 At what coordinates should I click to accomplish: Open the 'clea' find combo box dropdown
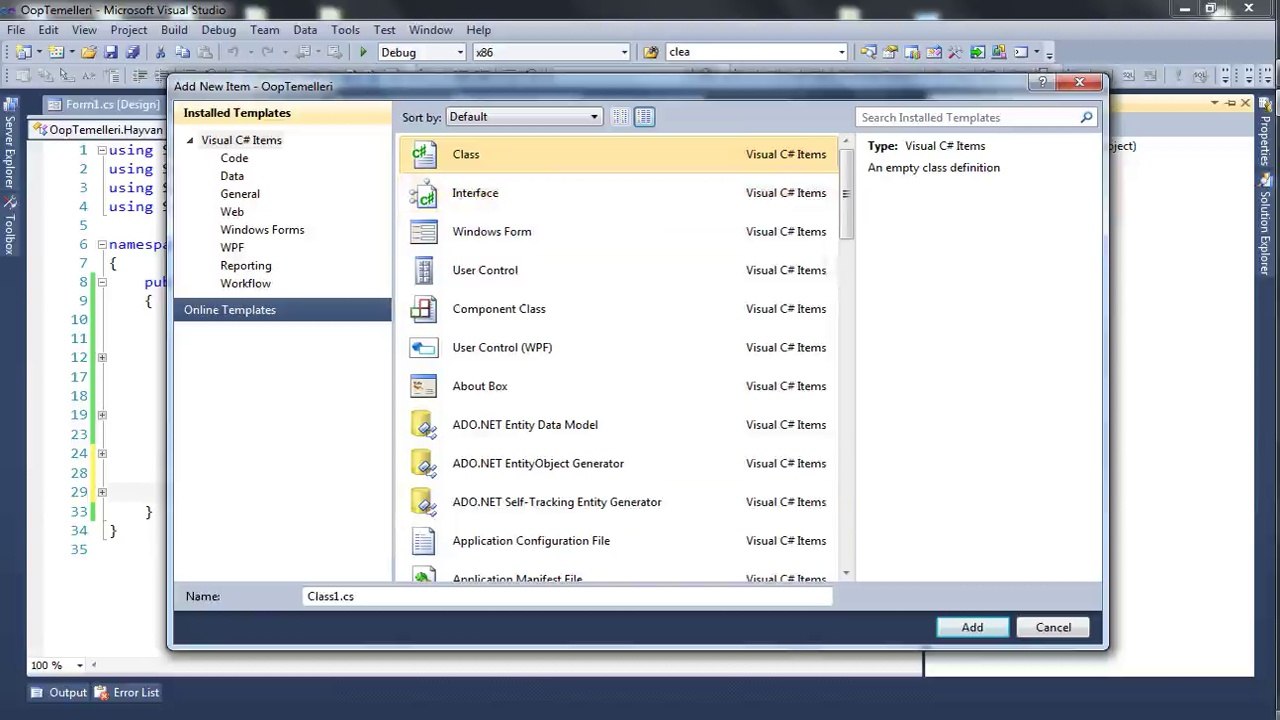pos(841,52)
